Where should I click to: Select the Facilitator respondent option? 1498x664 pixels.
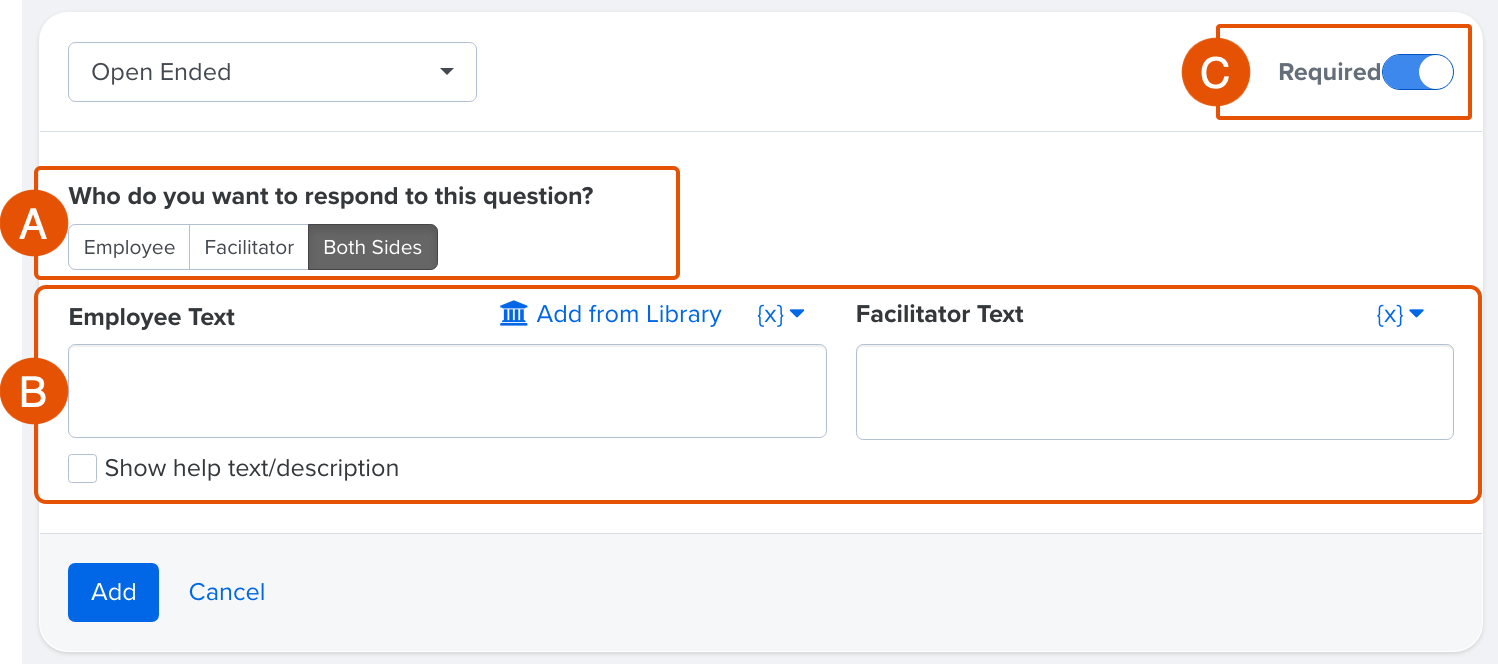click(248, 246)
